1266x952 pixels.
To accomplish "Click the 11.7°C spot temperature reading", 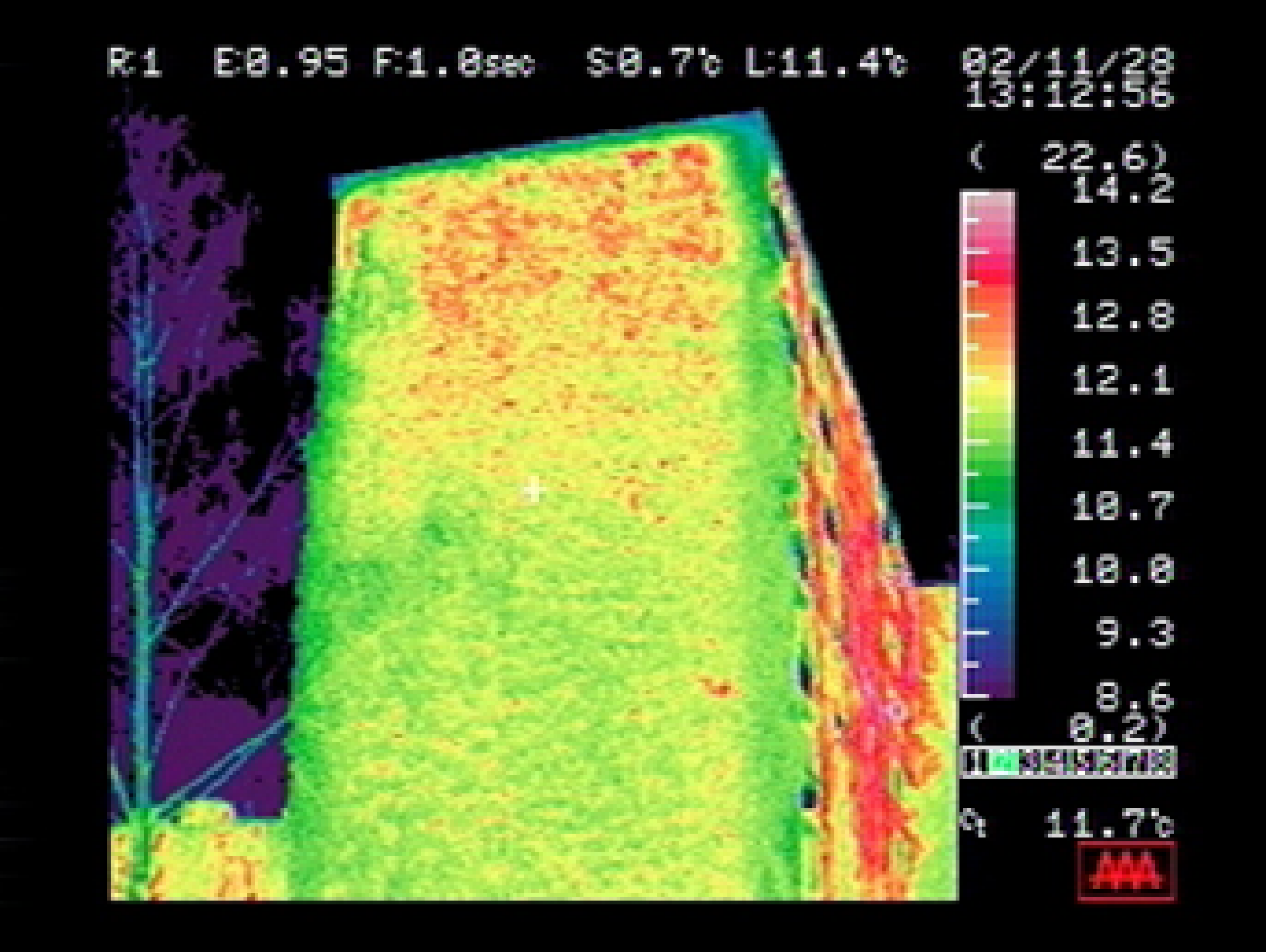I will coord(1109,824).
